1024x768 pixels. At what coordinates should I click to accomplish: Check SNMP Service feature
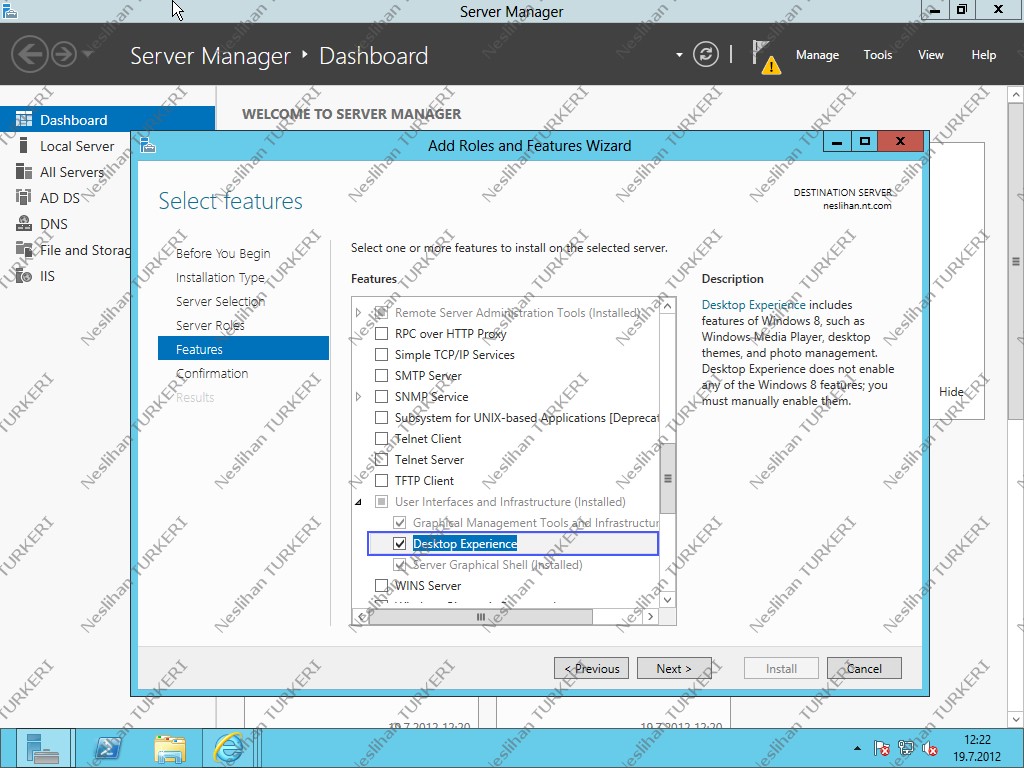pos(381,396)
